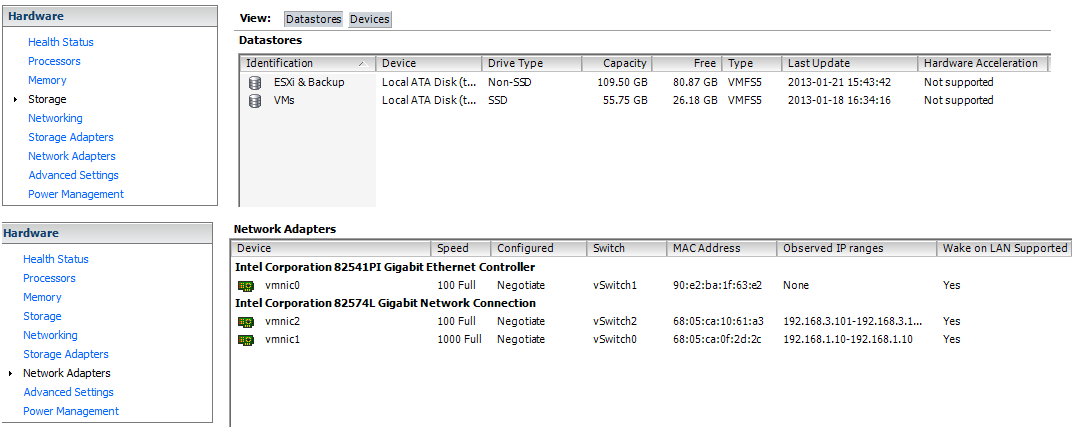1074x427 pixels.
Task: Select the VMs datastore icon
Action: pyautogui.click(x=255, y=101)
